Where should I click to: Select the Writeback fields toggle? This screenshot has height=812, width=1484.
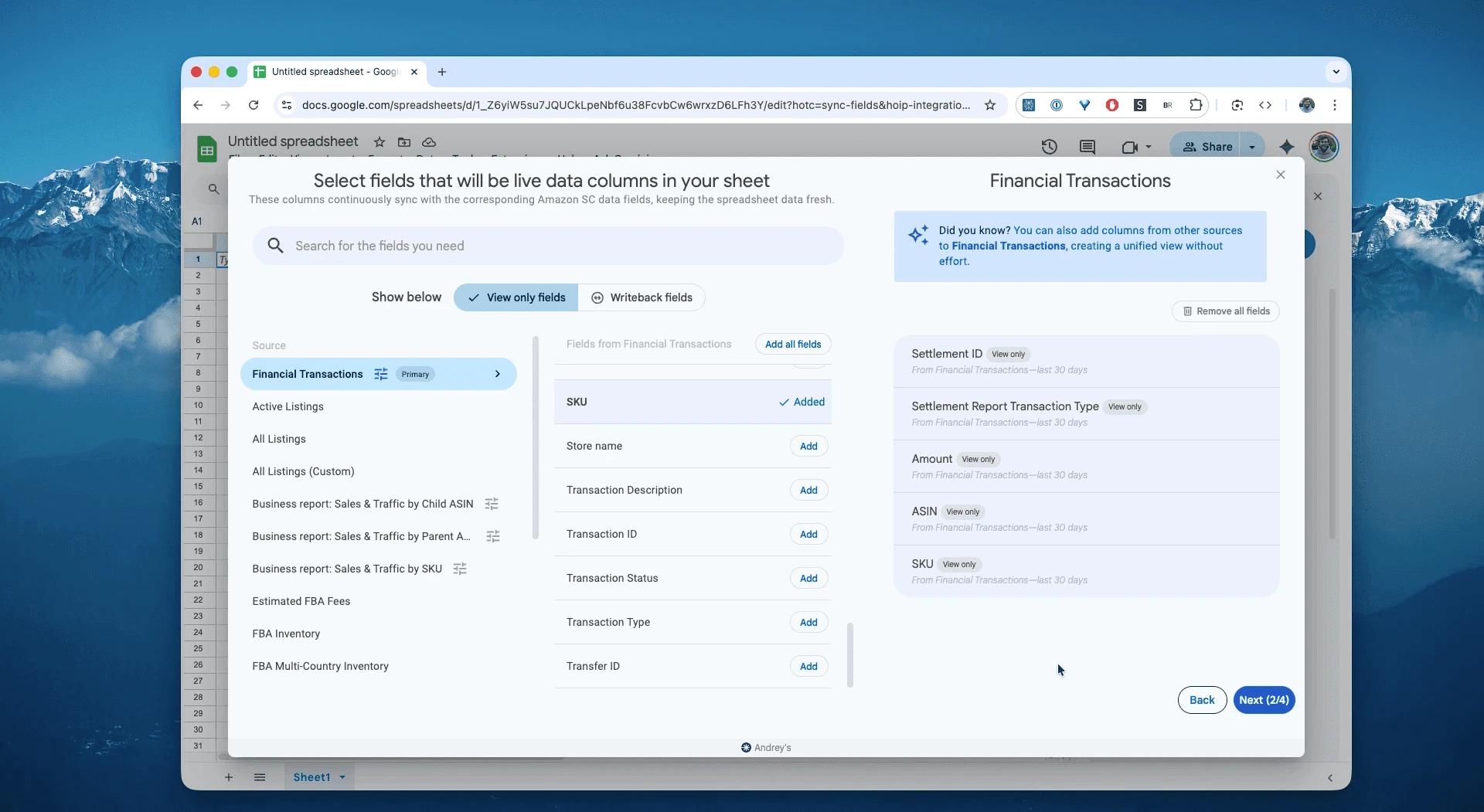642,297
